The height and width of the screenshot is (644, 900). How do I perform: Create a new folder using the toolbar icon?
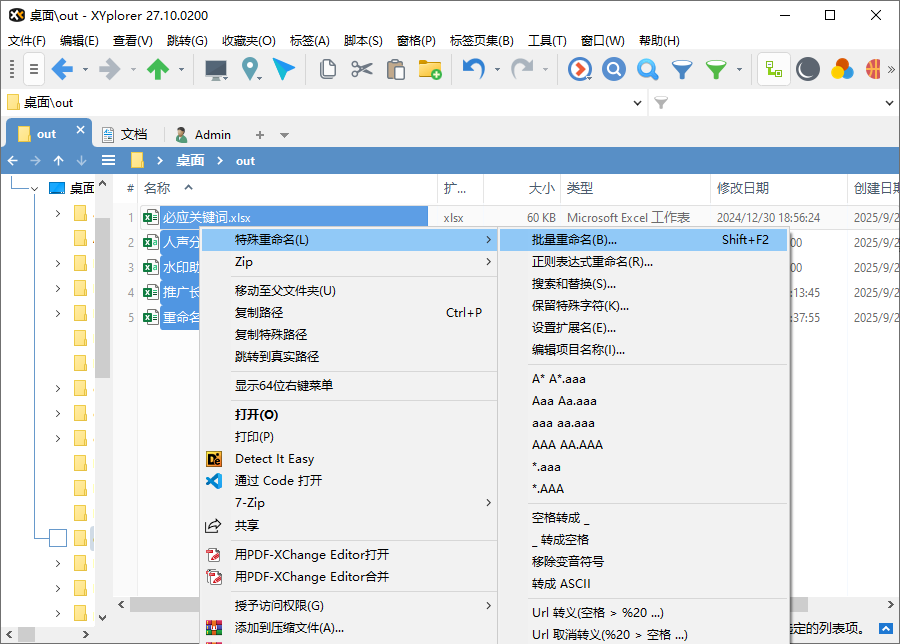tap(431, 71)
